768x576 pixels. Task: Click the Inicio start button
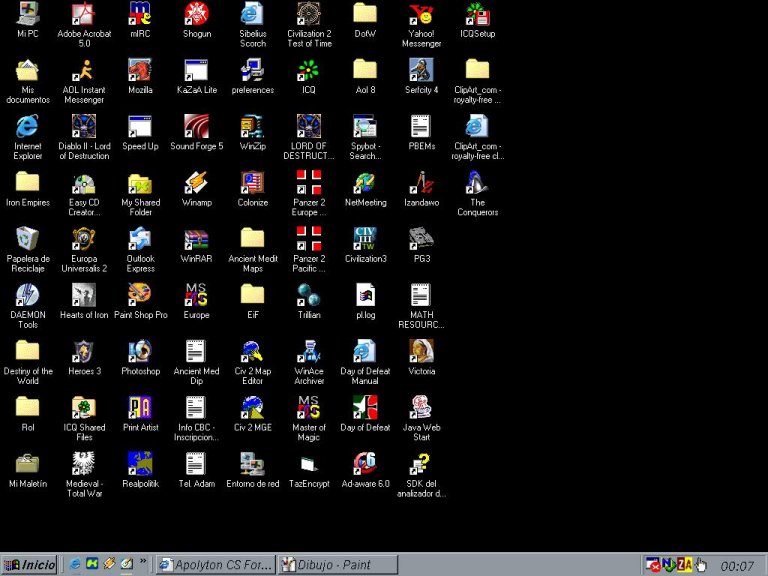30,565
